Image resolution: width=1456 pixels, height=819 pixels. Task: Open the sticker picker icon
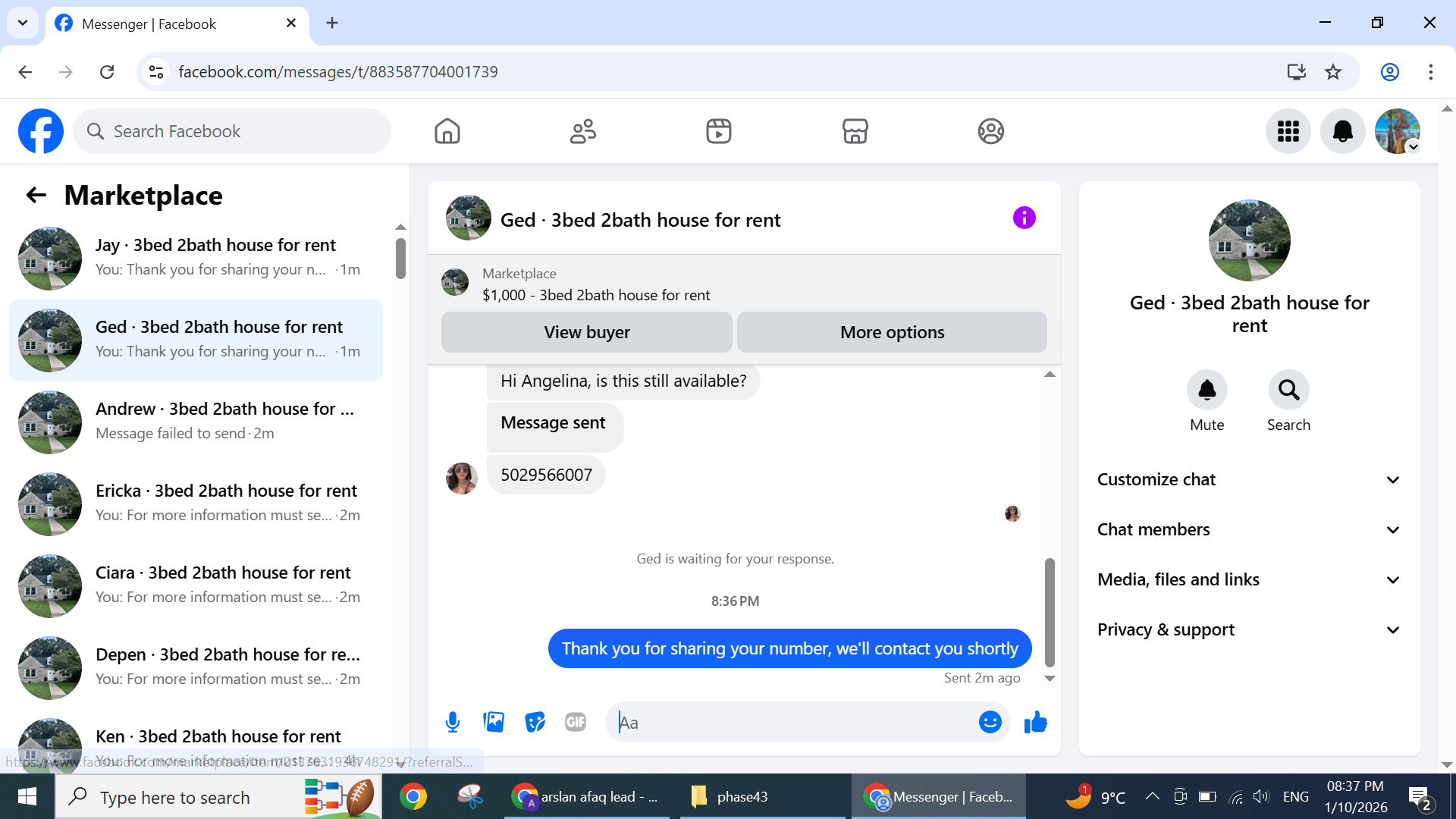535,722
